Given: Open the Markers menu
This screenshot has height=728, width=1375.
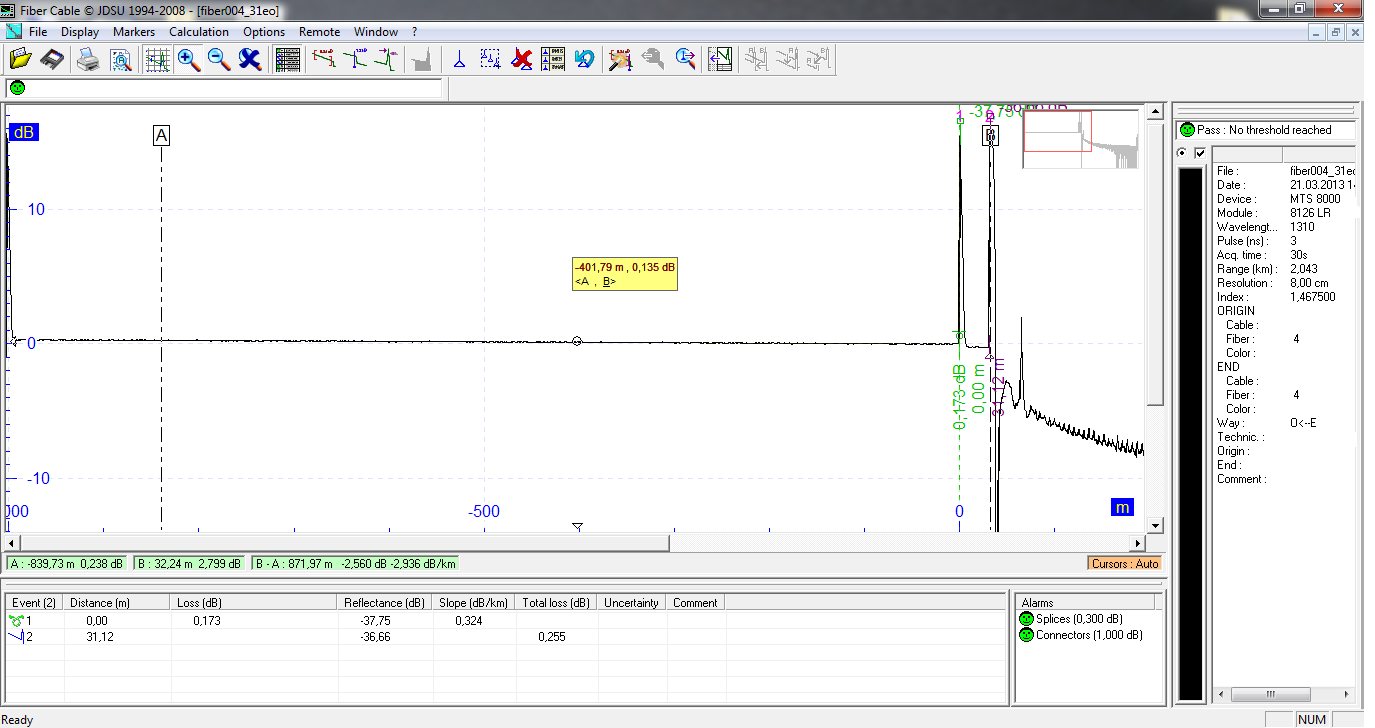Looking at the screenshot, I should 134,32.
